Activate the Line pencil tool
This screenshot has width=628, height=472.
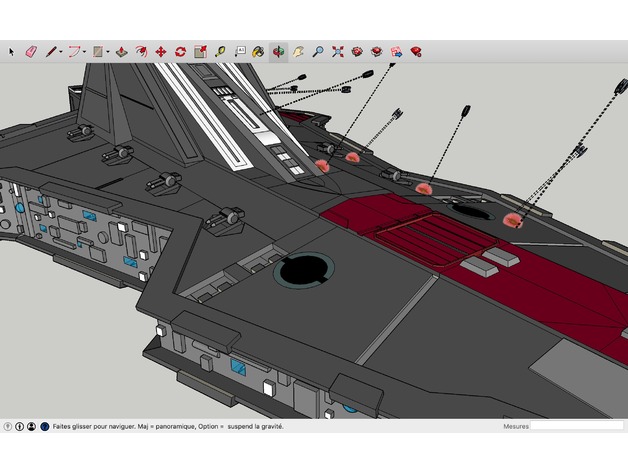click(50, 51)
